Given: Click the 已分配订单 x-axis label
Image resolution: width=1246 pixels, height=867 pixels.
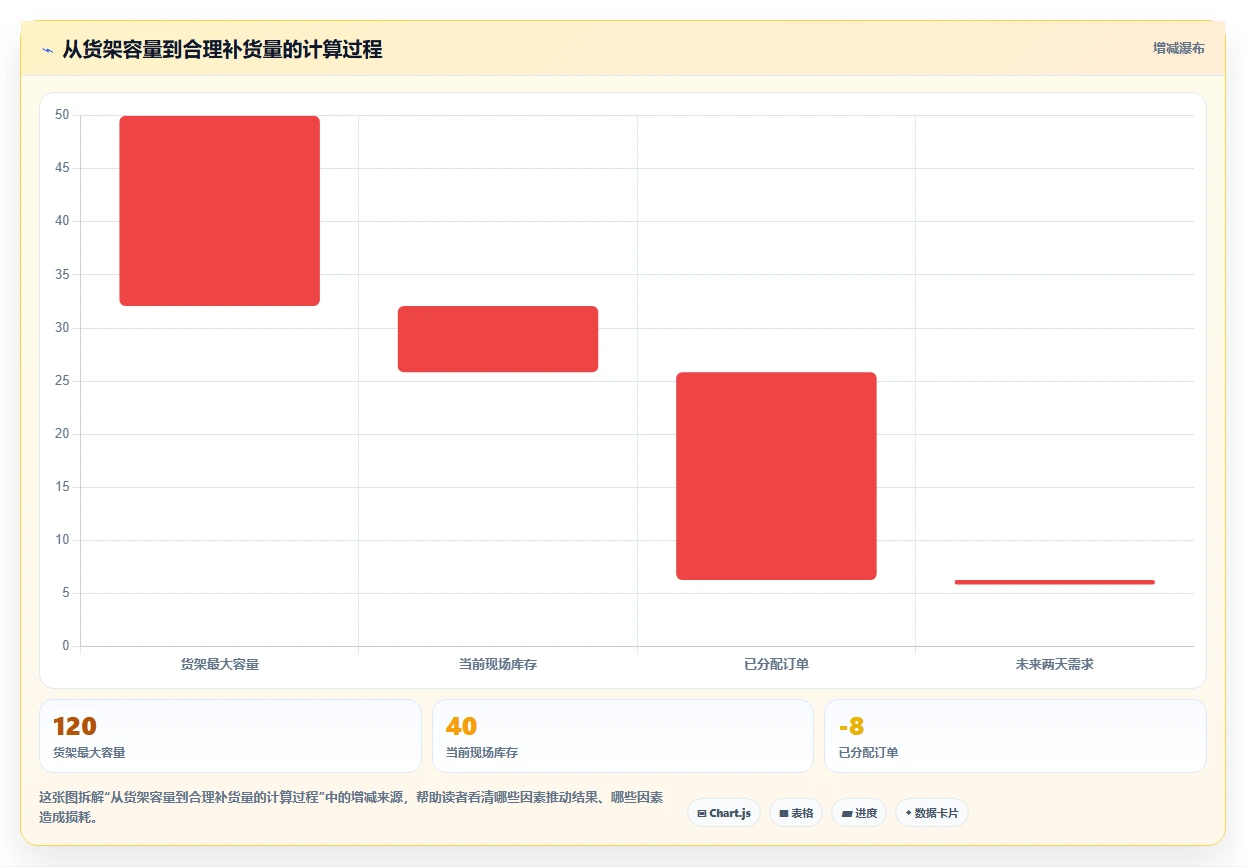Looking at the screenshot, I should click(x=776, y=664).
